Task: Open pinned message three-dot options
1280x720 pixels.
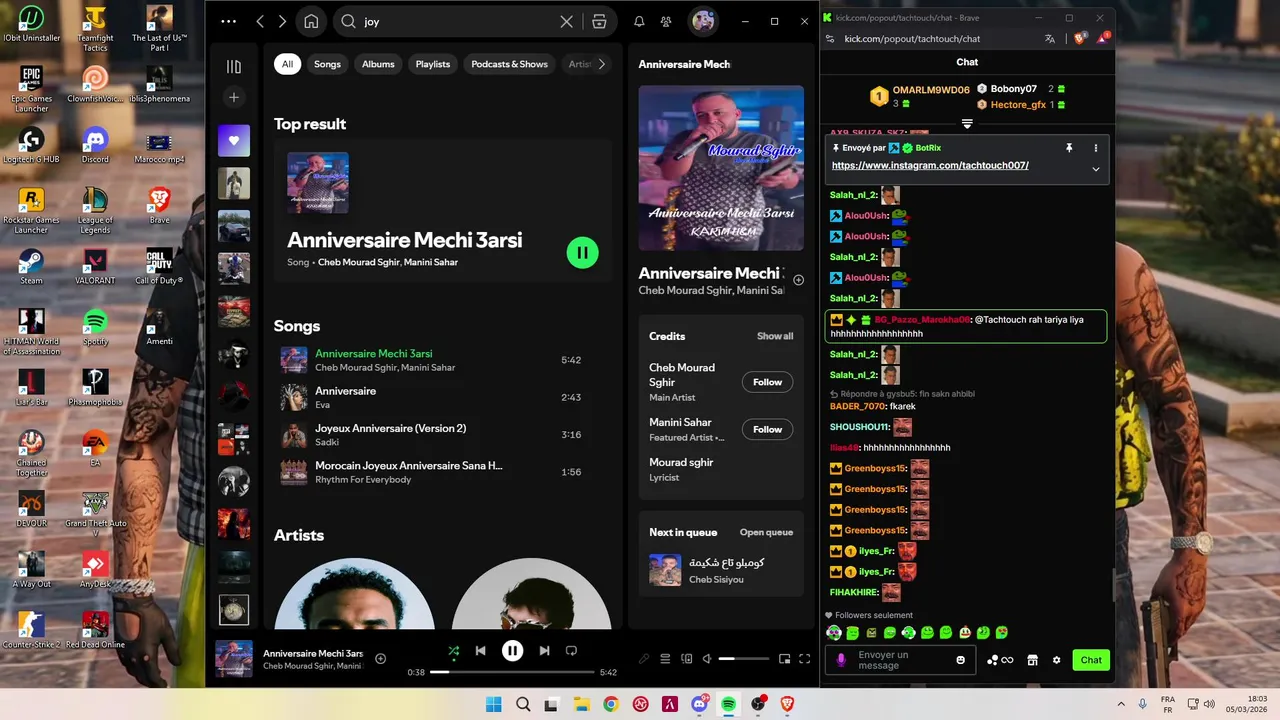Action: [1096, 148]
